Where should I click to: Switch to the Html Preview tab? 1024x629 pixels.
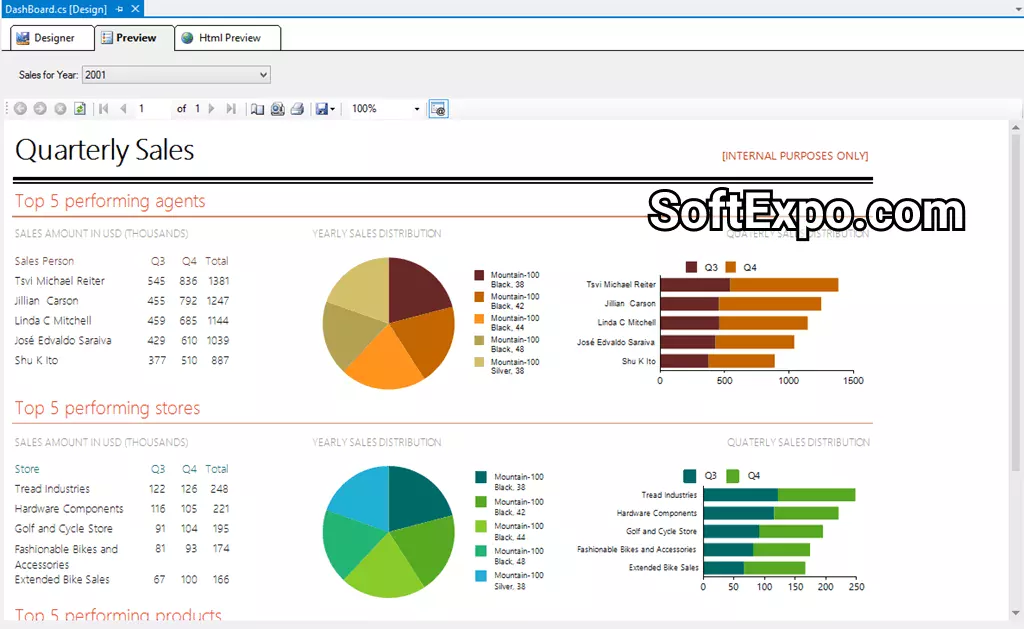[x=228, y=38]
